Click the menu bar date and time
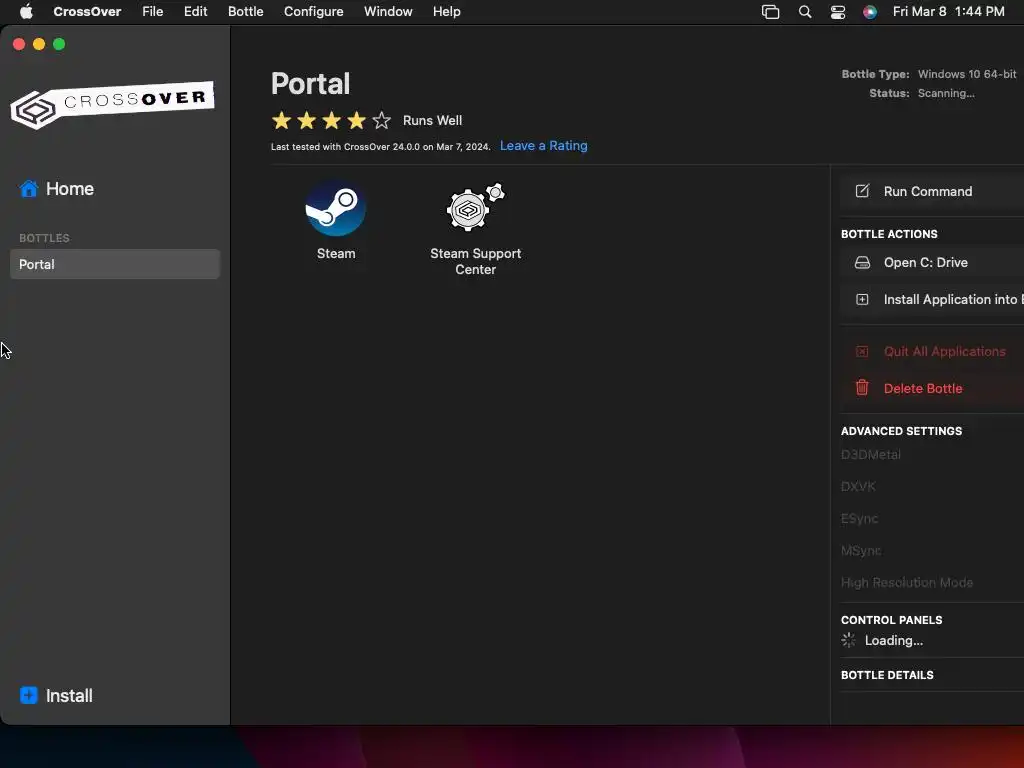The width and height of the screenshot is (1024, 768). point(948,12)
